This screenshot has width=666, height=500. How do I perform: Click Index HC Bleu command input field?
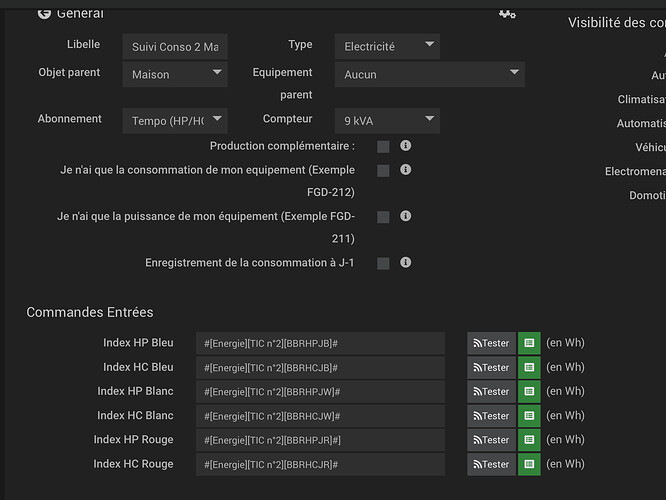coord(320,368)
